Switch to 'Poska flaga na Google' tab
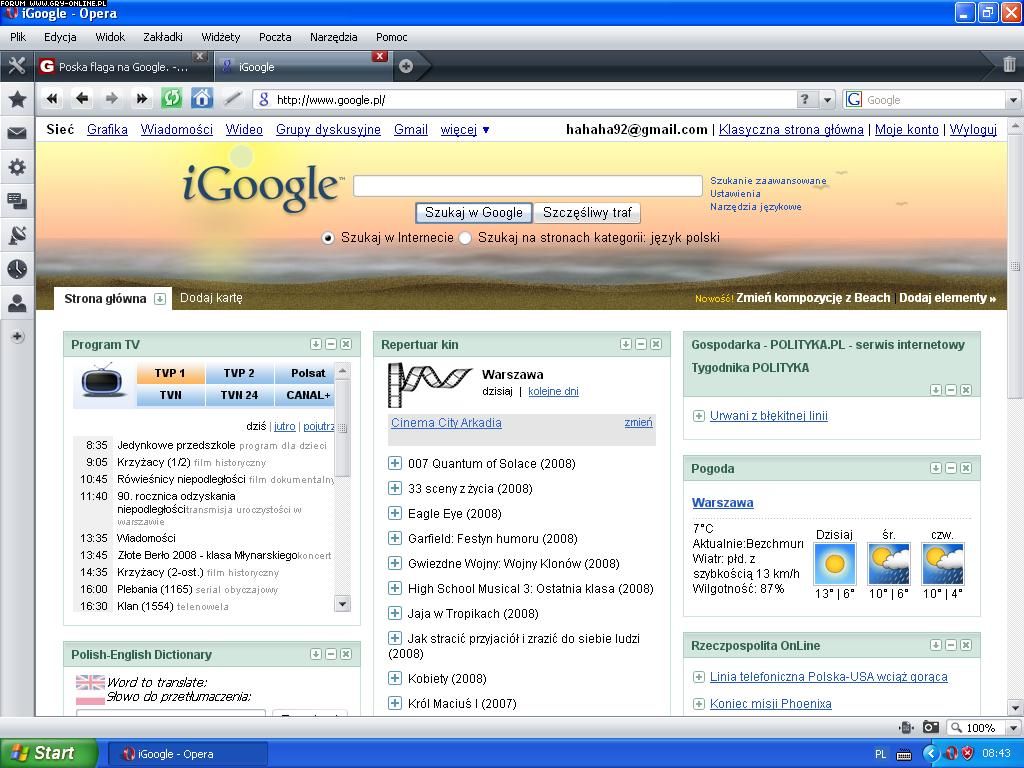Screen dimensions: 1024x768 [x=123, y=67]
